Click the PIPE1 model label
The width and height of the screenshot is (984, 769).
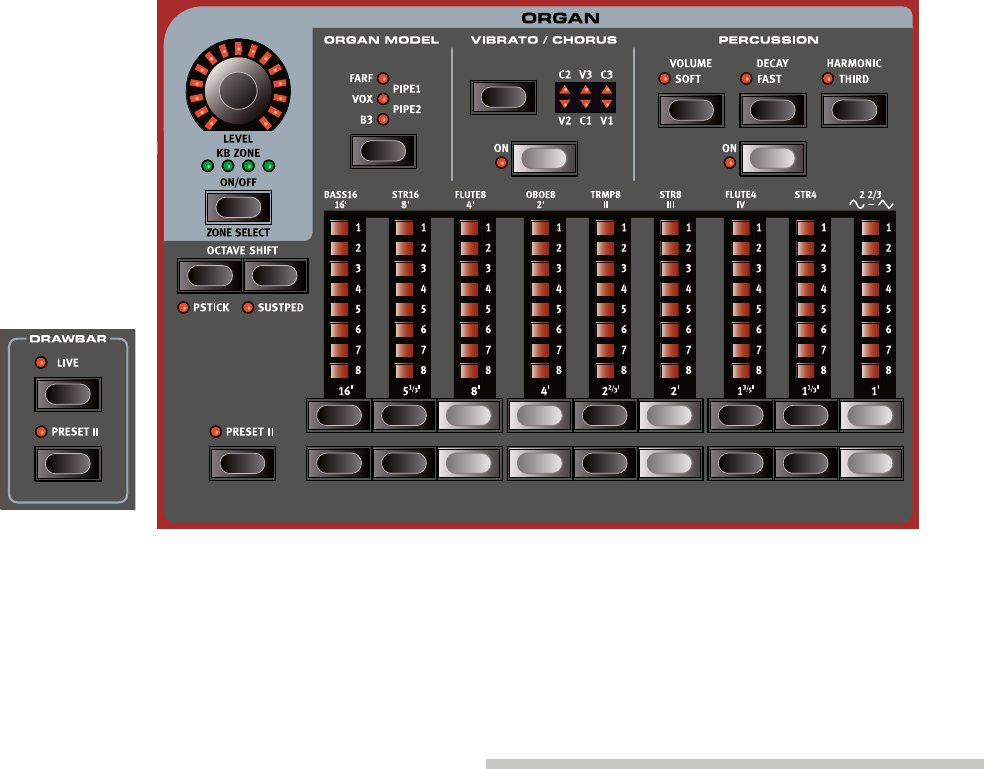(x=407, y=89)
